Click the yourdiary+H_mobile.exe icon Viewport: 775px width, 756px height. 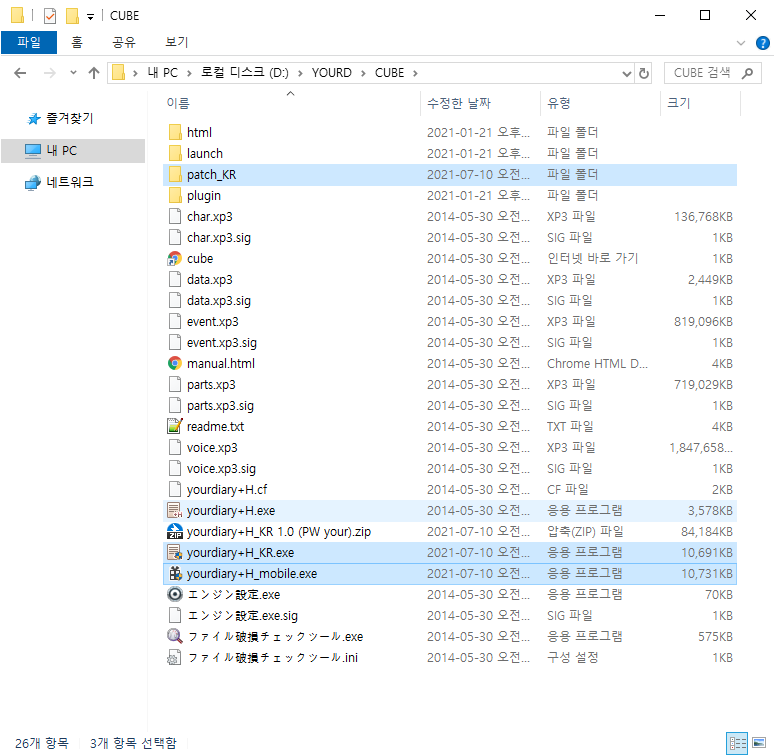174,573
